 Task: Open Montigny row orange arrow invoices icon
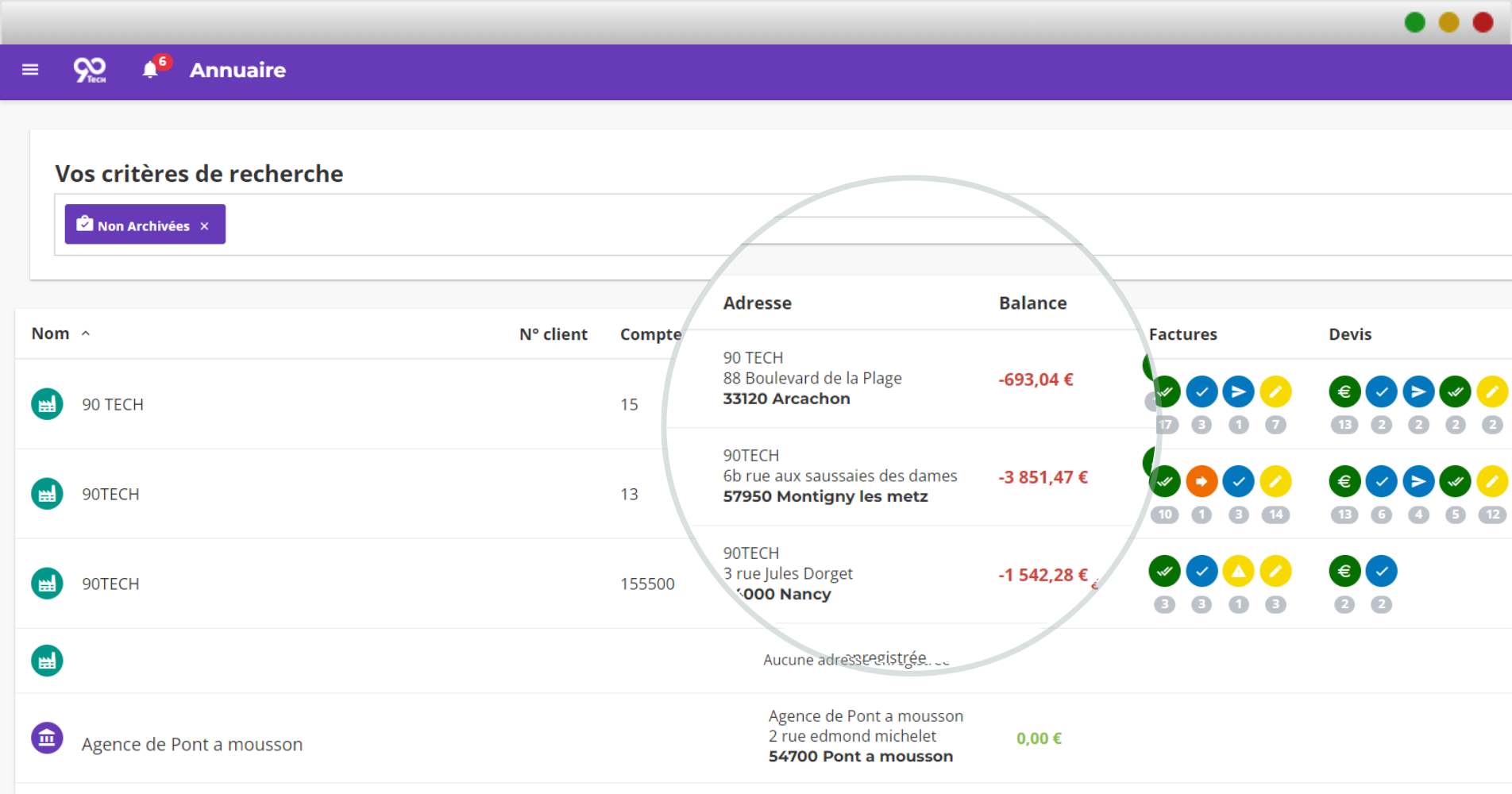coord(1201,481)
